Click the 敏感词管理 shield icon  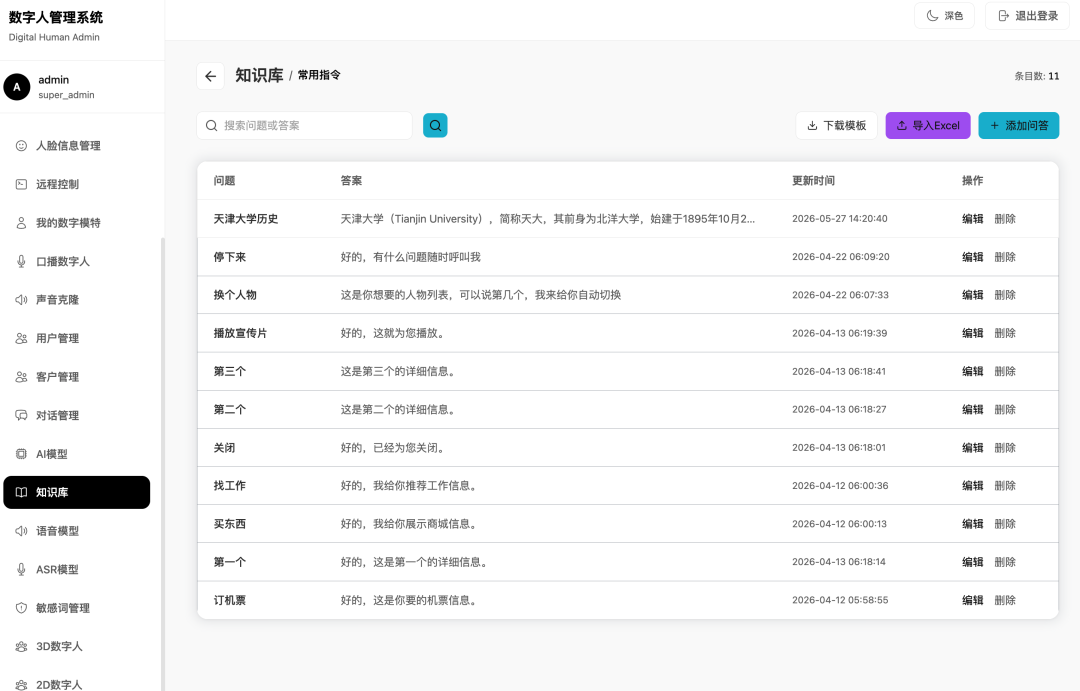(x=21, y=608)
